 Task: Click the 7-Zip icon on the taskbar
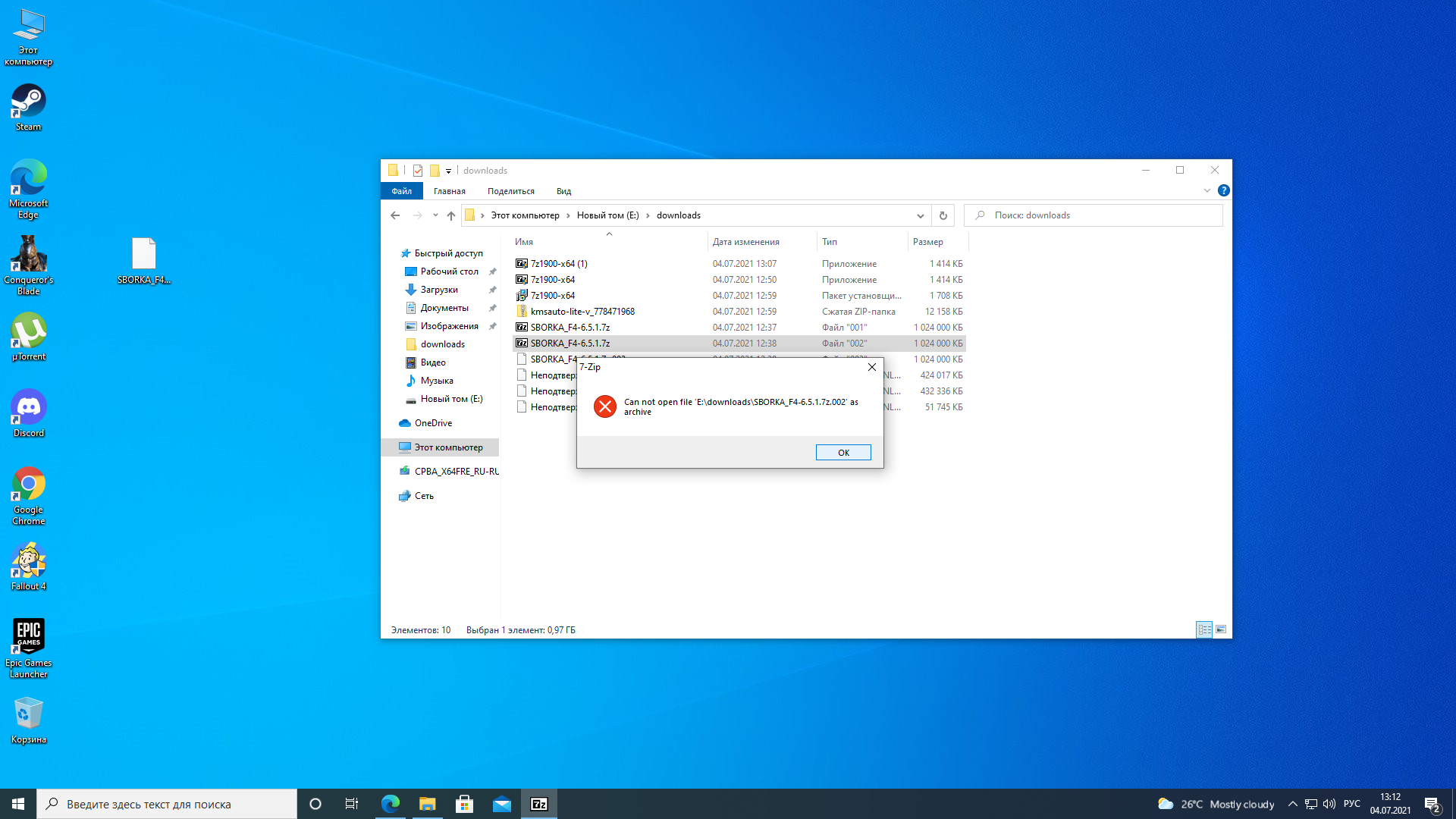click(538, 804)
